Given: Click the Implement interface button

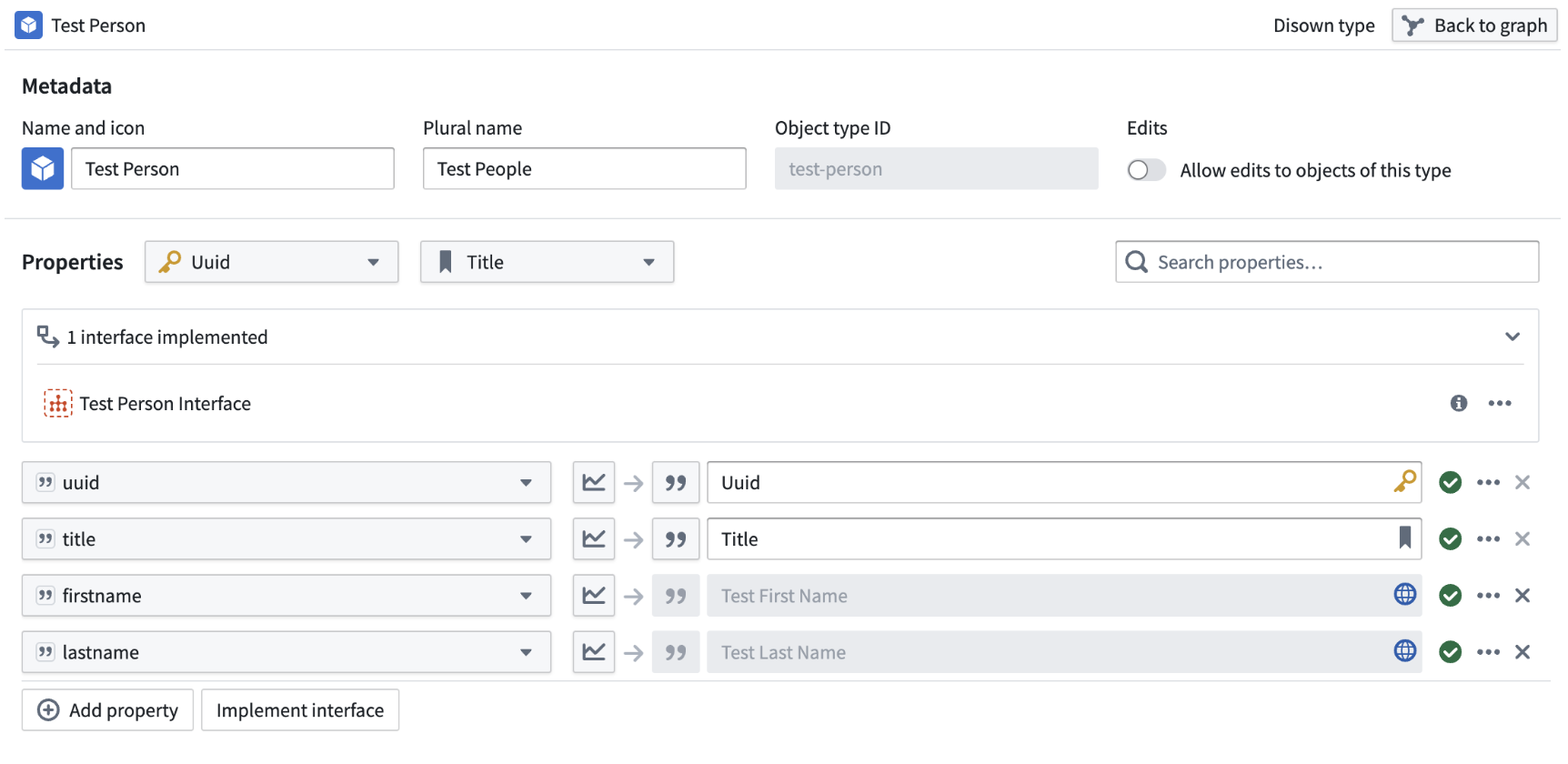Looking at the screenshot, I should pos(300,709).
